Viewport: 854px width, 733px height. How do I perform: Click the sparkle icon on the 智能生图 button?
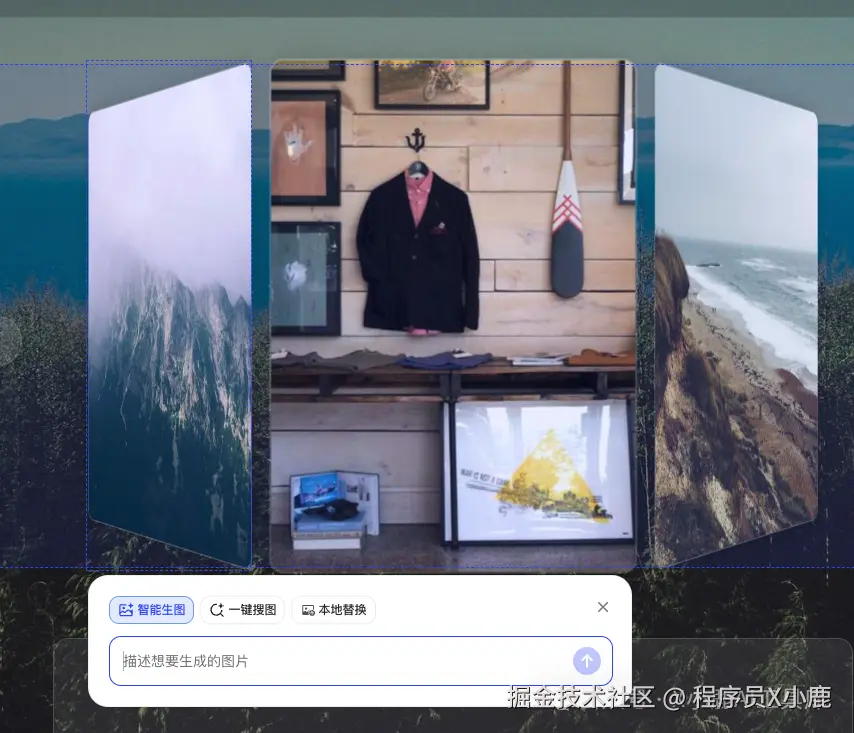click(x=124, y=609)
